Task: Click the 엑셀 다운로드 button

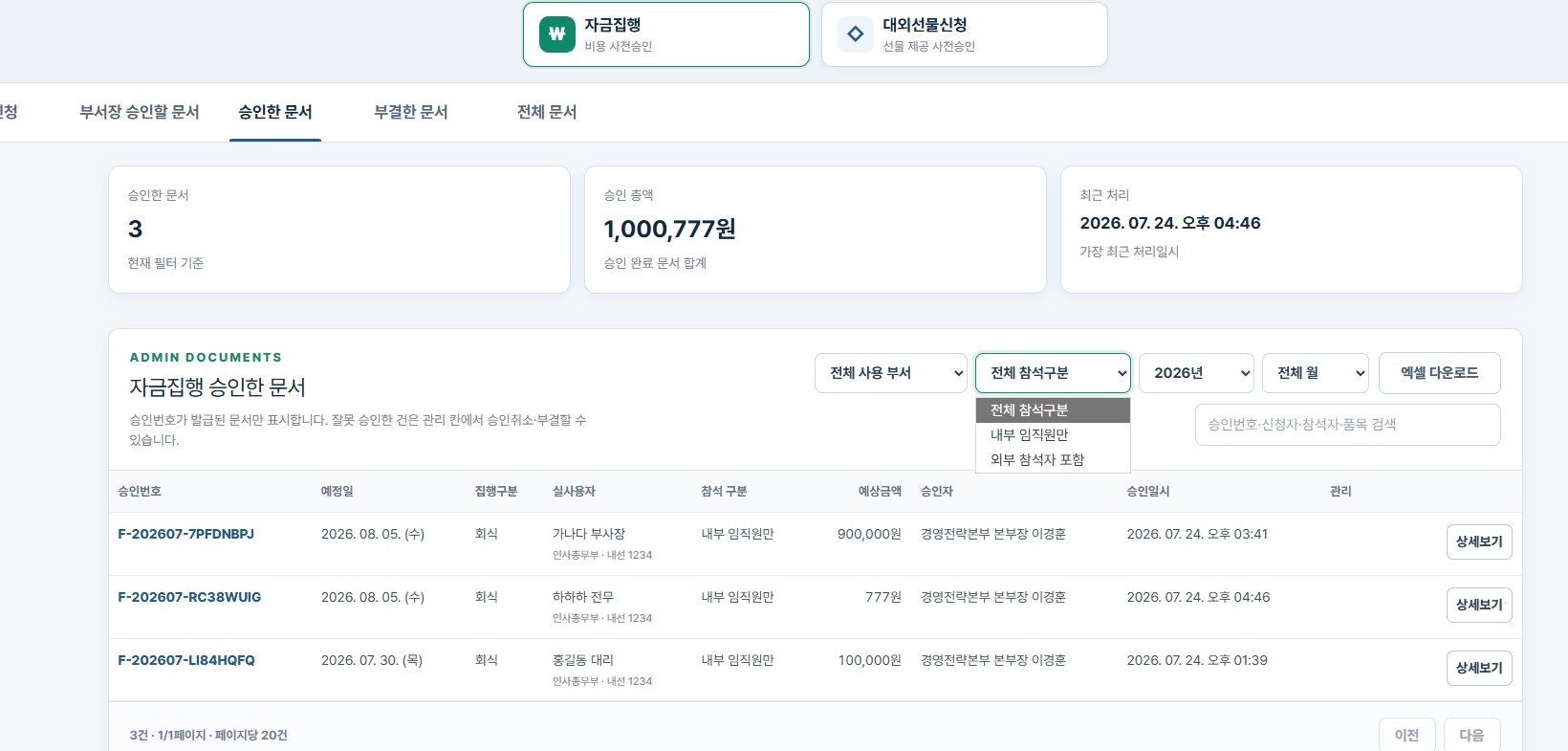Action: click(1440, 373)
